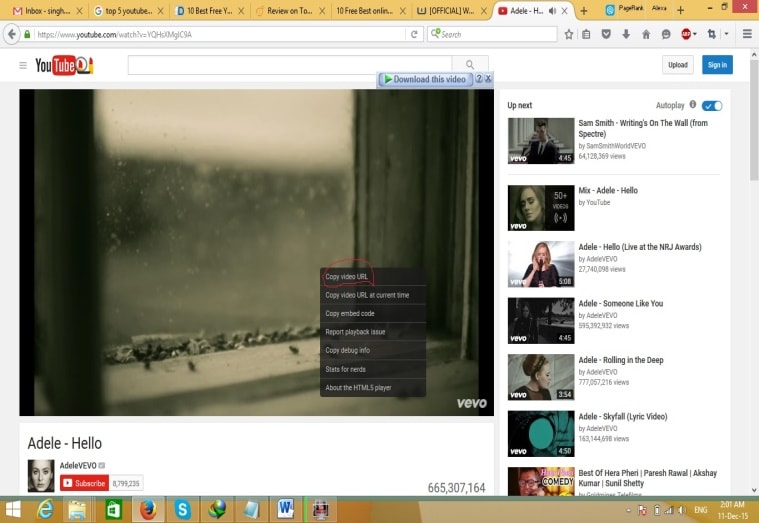The height and width of the screenshot is (523, 759).
Task: Open Adele Skyfall Lyric Video thumbnail
Action: pyautogui.click(x=541, y=434)
